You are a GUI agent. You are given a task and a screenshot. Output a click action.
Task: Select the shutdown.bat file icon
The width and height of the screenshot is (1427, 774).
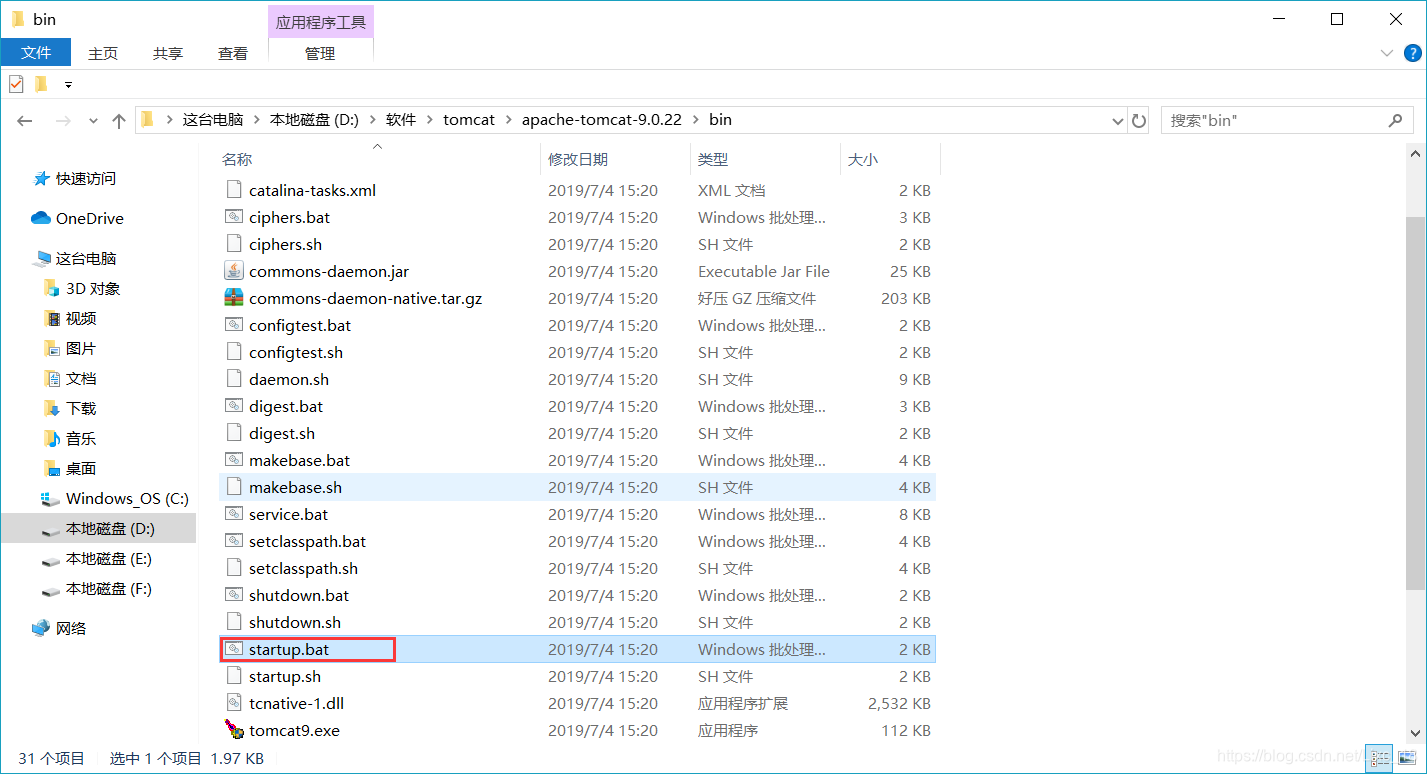click(x=234, y=595)
